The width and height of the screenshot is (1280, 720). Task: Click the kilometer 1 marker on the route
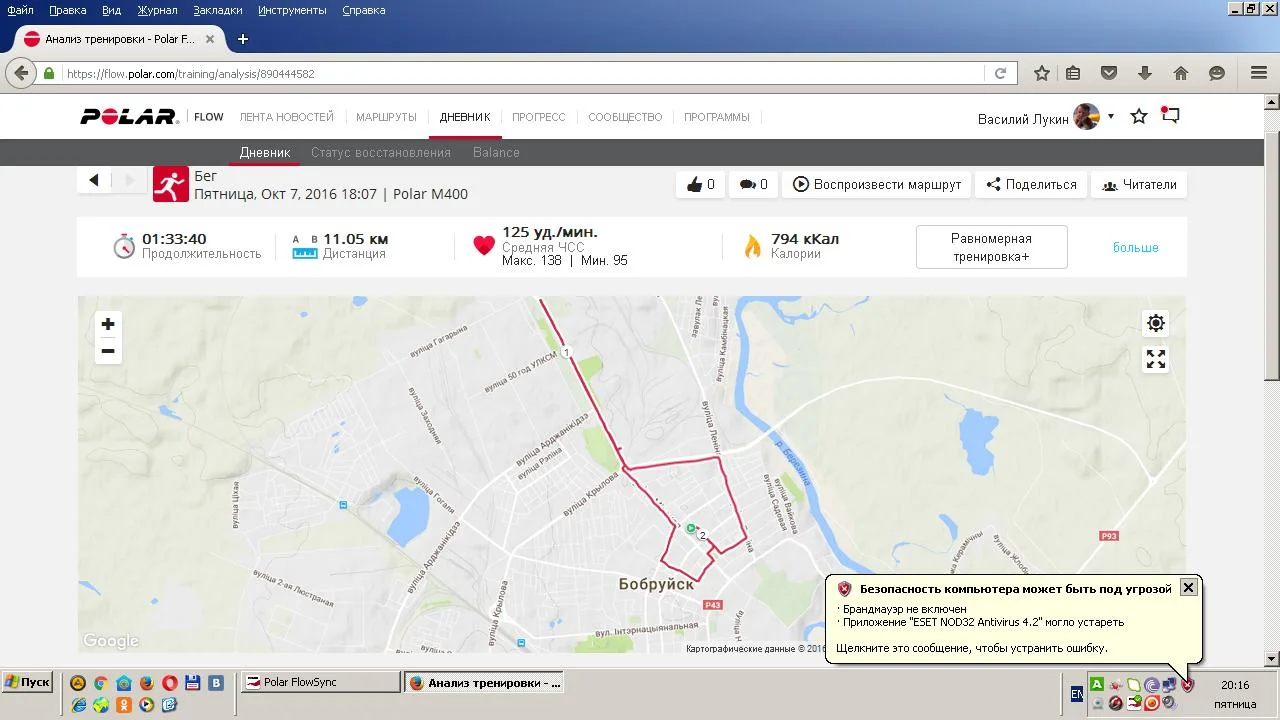click(566, 353)
